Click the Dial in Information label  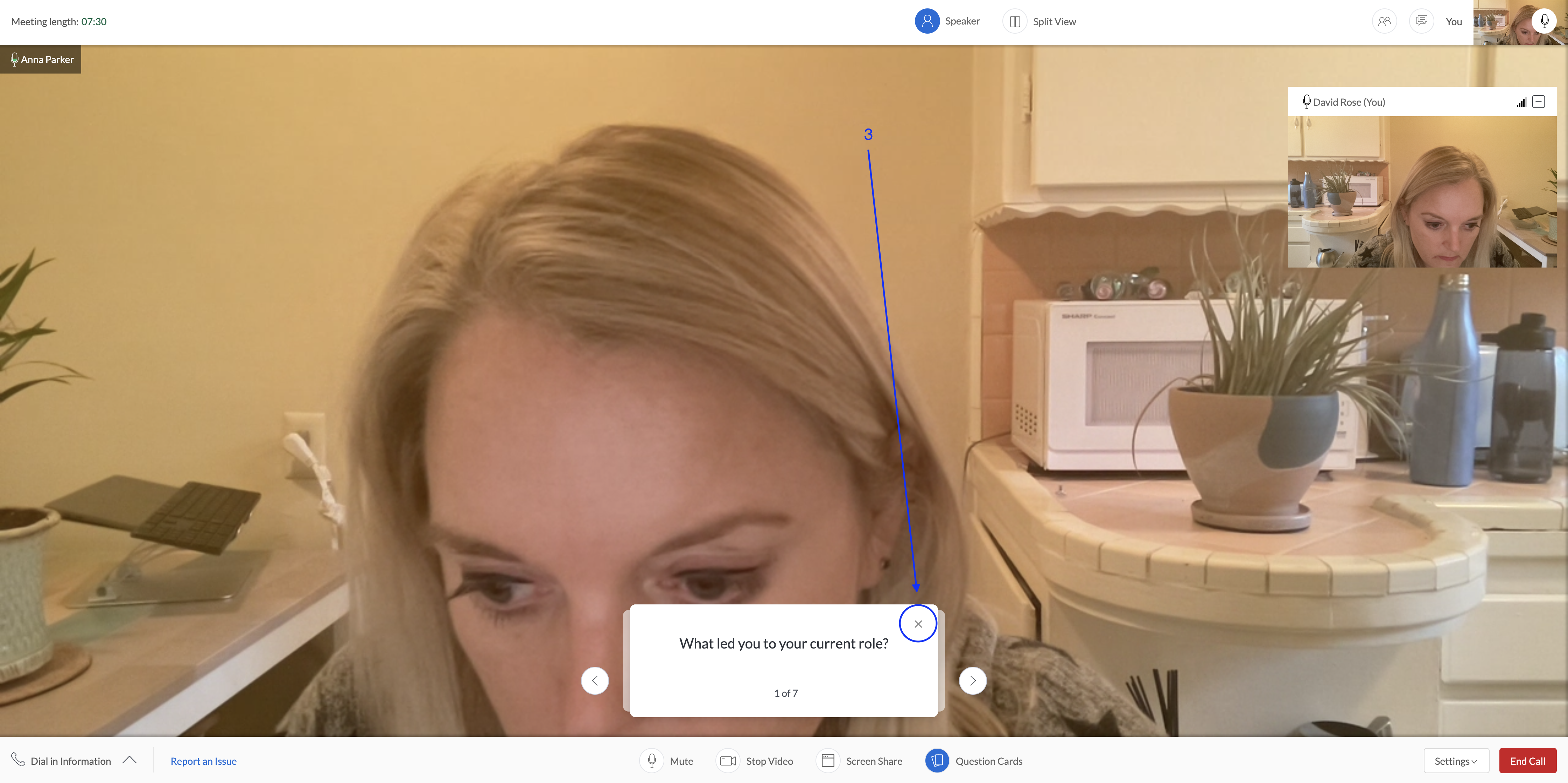[x=71, y=761]
